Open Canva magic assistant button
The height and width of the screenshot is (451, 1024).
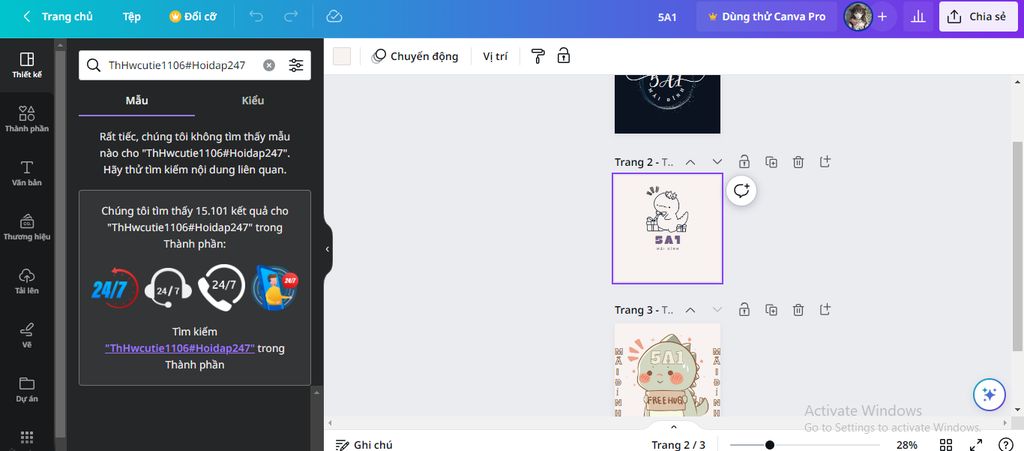point(989,394)
